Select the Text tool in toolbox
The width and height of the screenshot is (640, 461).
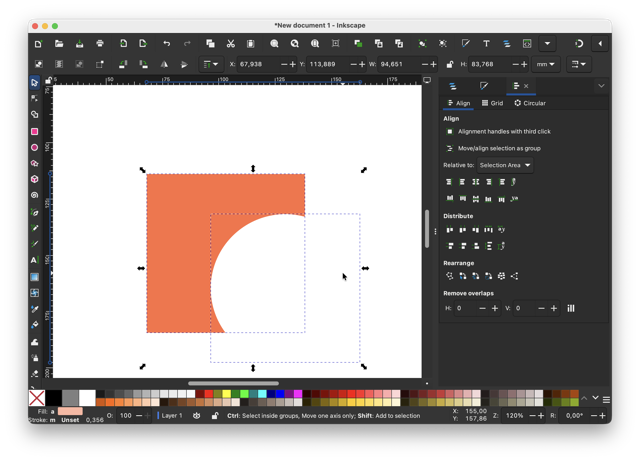(35, 260)
